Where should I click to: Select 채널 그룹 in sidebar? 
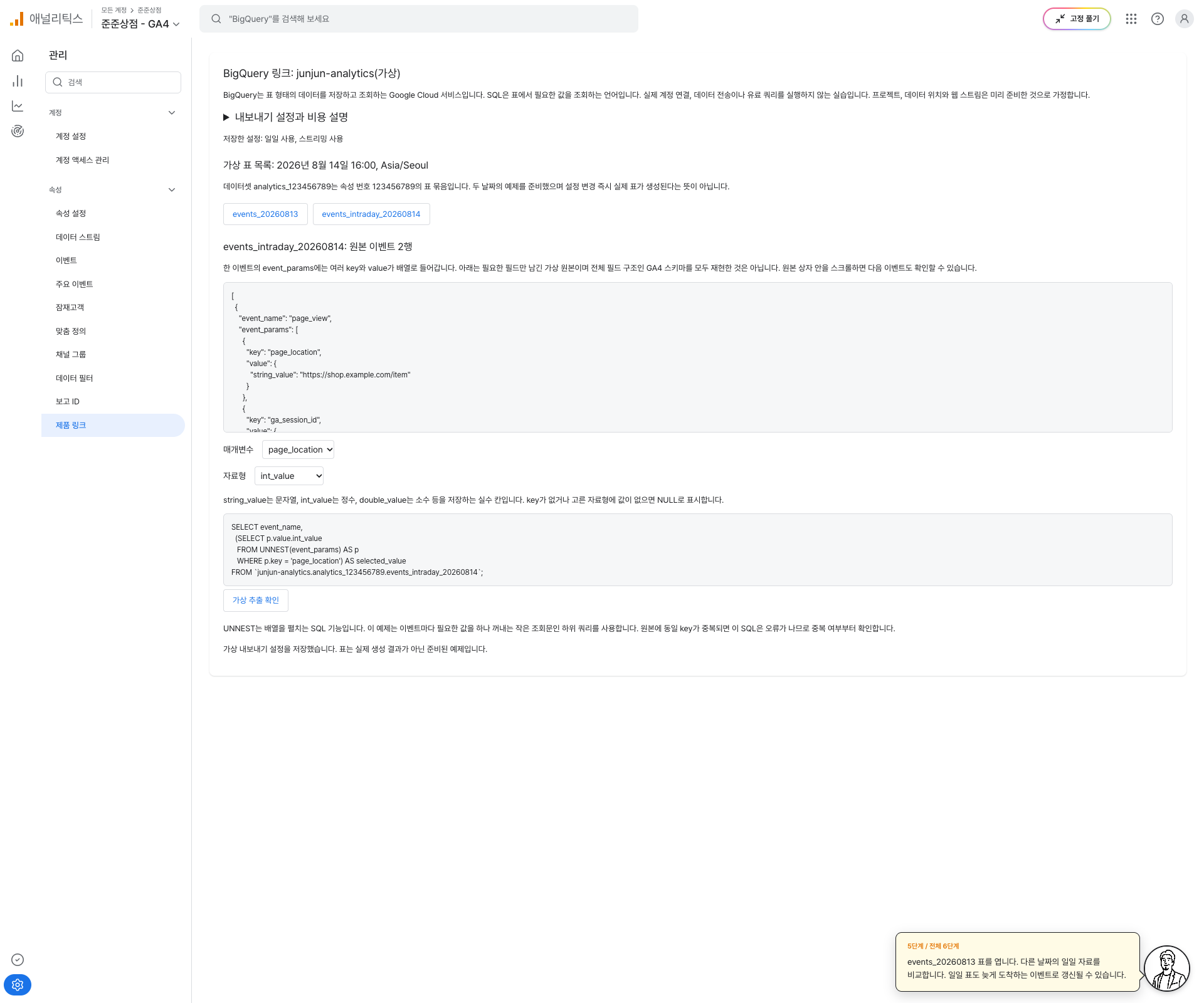tap(113, 354)
